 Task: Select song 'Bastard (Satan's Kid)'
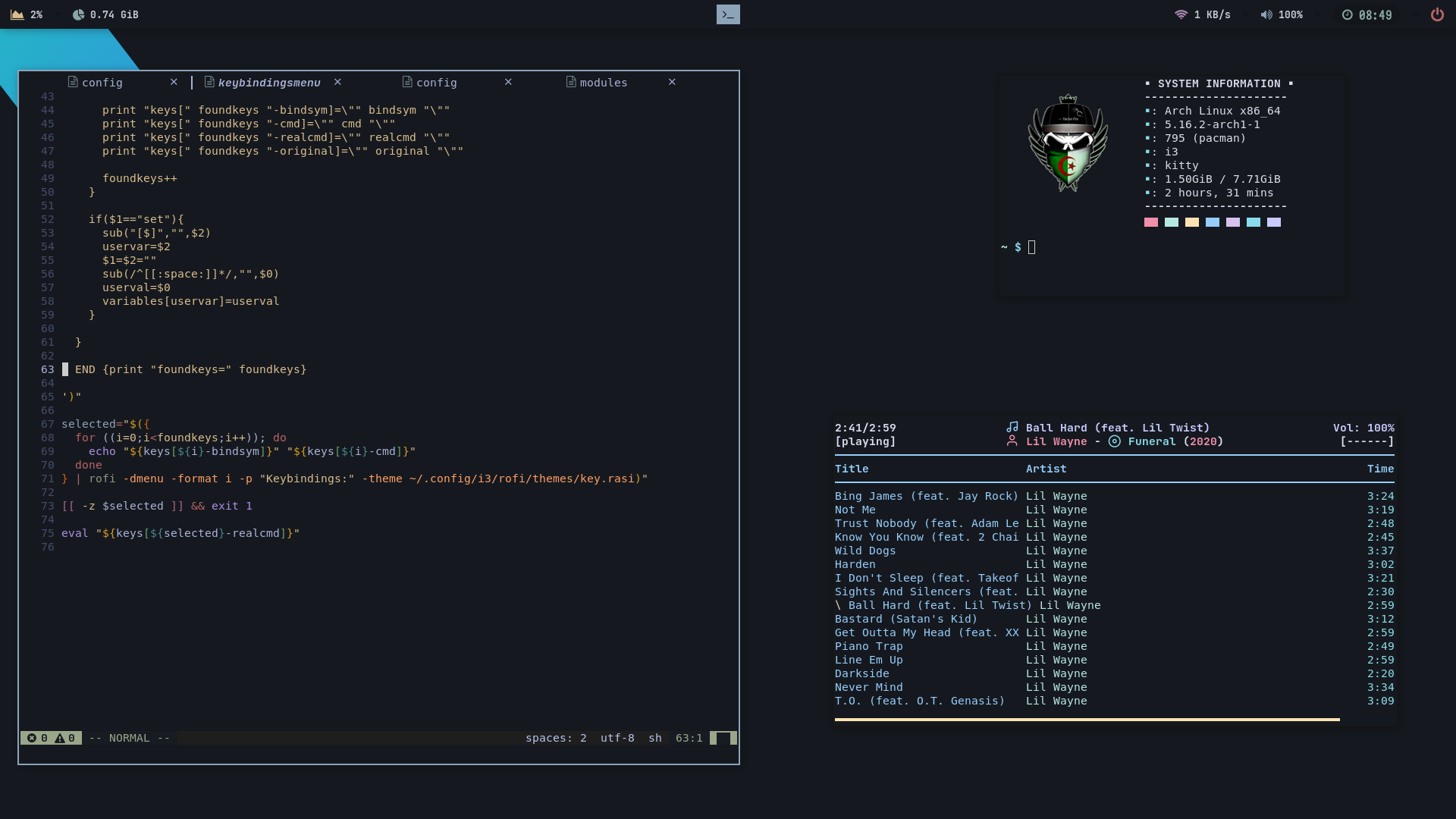click(x=1115, y=619)
